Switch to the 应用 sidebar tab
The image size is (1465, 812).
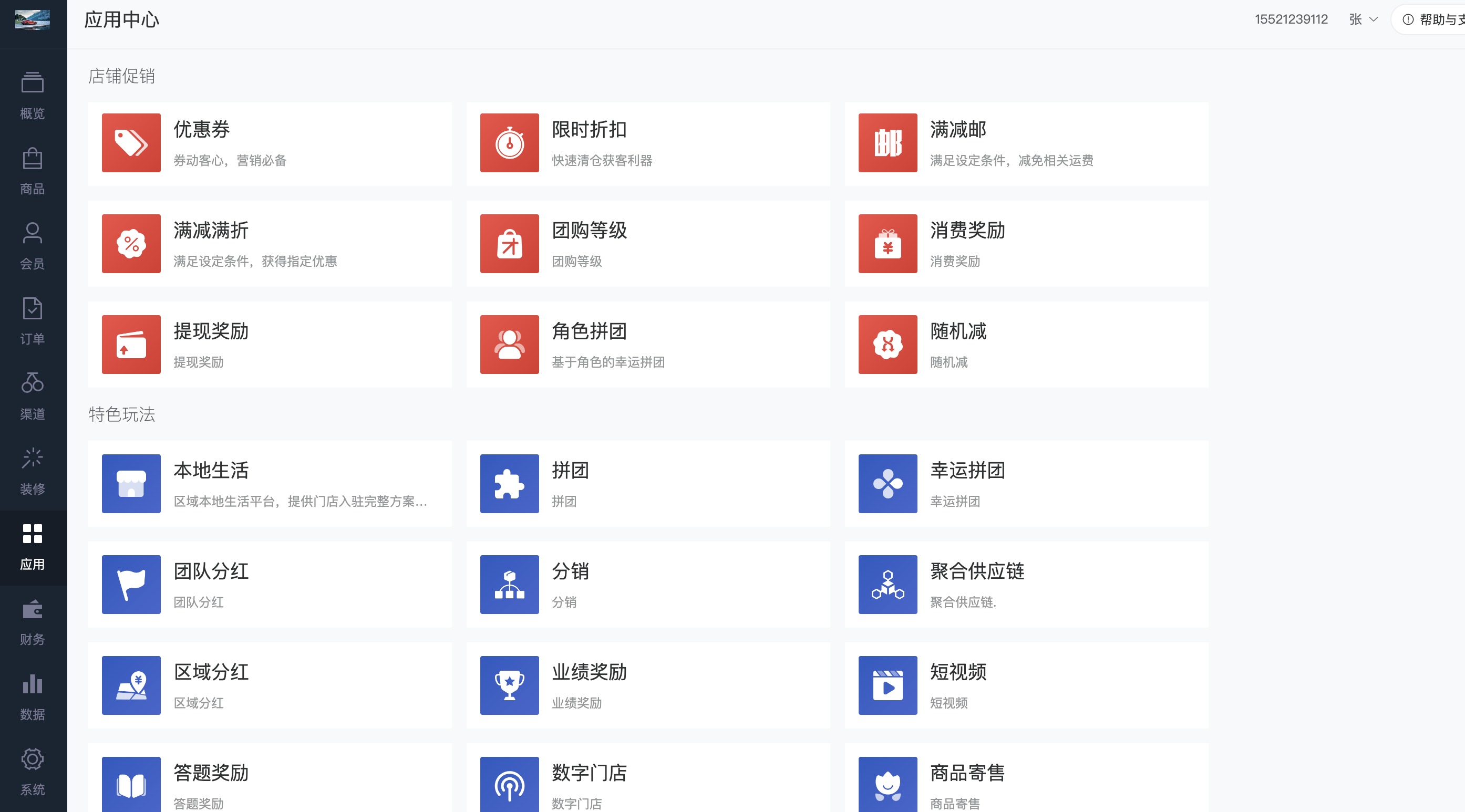point(33,546)
